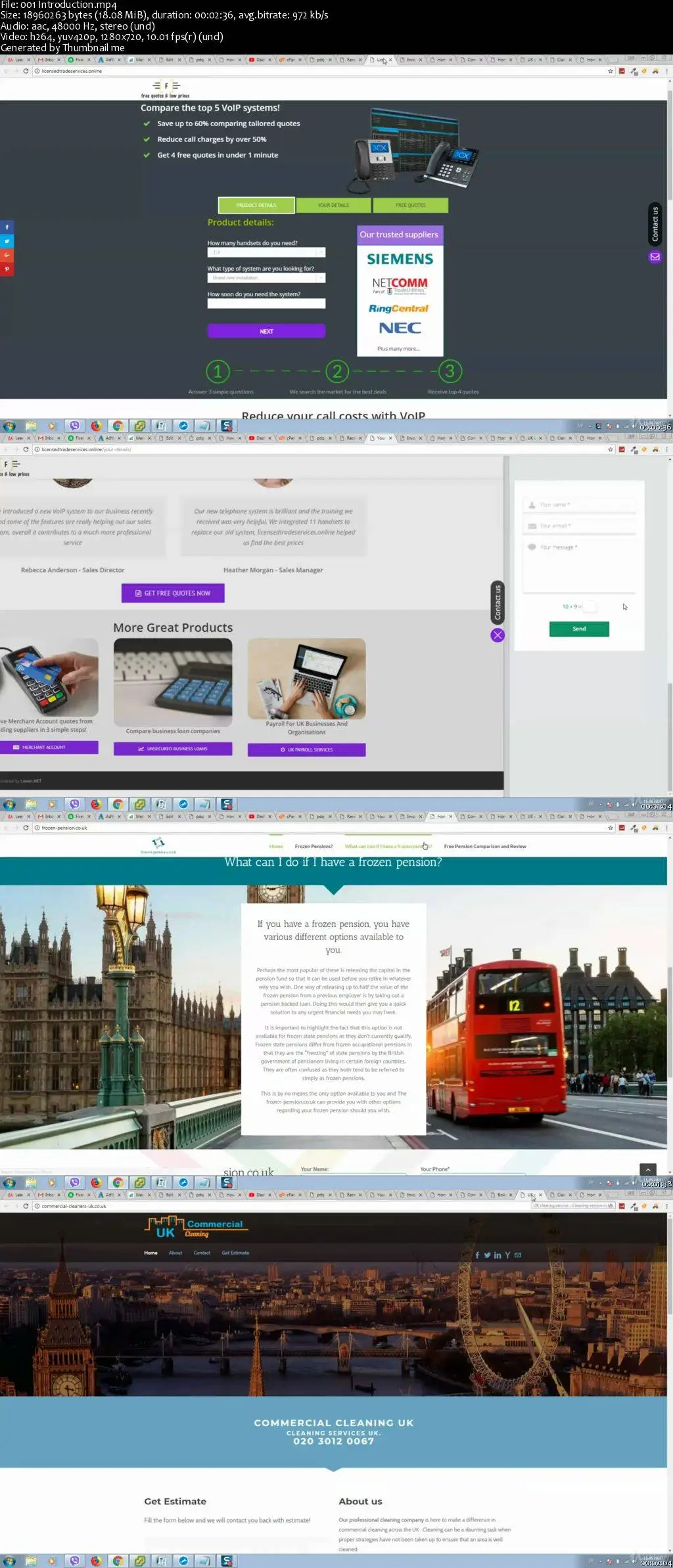Select PRODUCT DETAILS step tab
This screenshot has height=1568, width=673.
pyautogui.click(x=256, y=205)
